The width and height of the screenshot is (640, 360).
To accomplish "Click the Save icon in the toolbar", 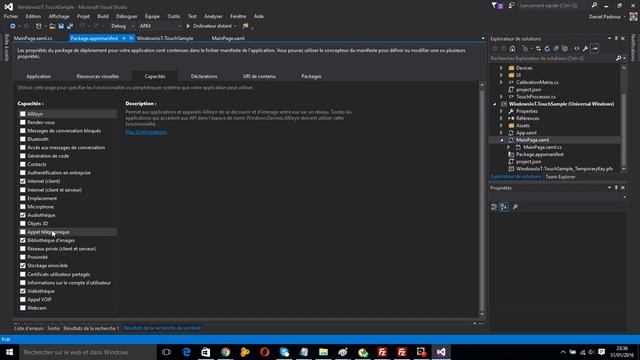I will [x=61, y=26].
